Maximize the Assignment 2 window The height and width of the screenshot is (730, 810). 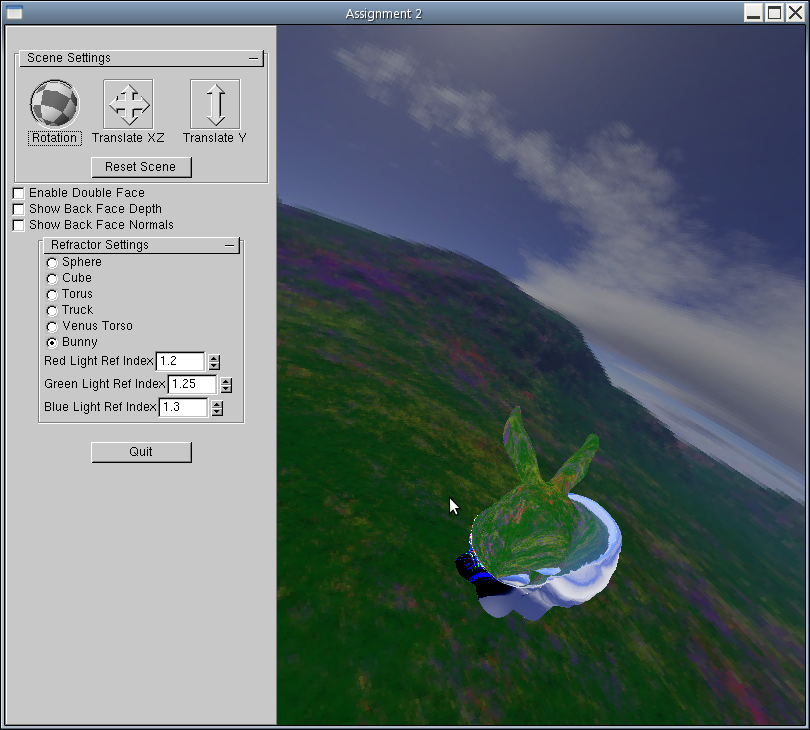pyautogui.click(x=774, y=12)
